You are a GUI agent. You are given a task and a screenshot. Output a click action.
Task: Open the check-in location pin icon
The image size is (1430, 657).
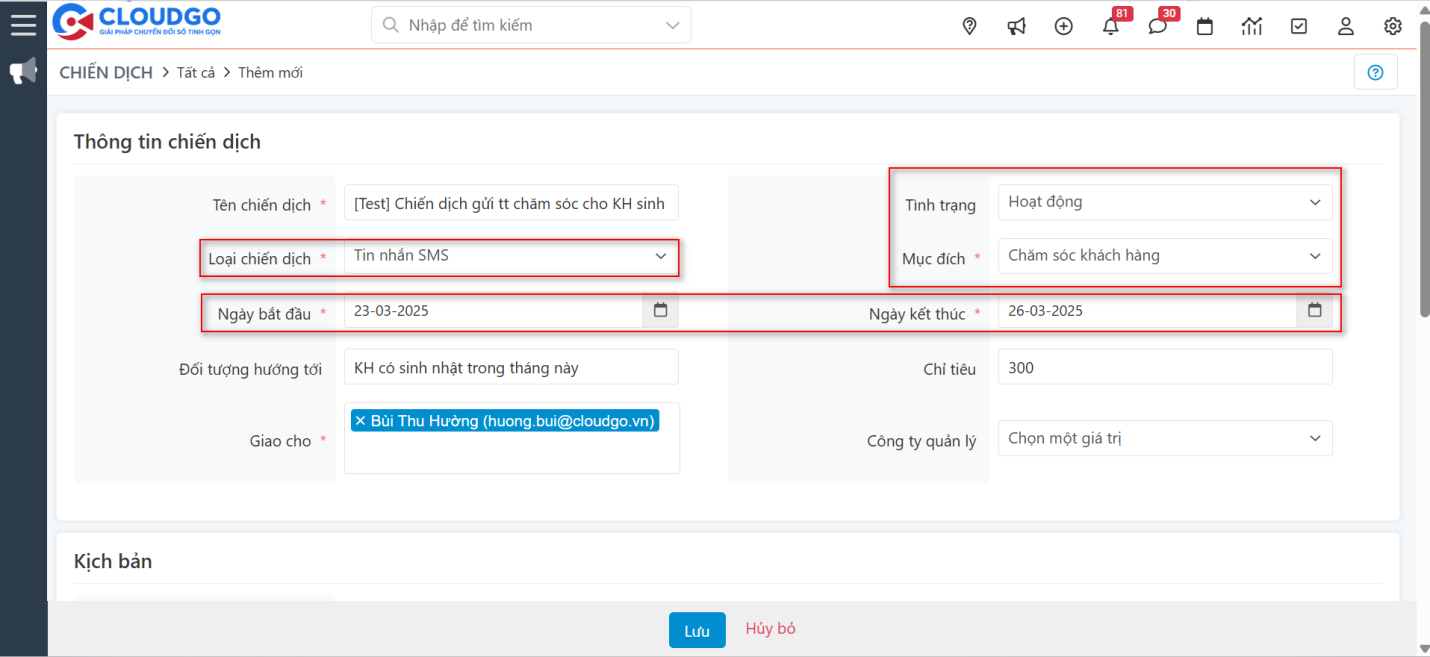coord(968,26)
